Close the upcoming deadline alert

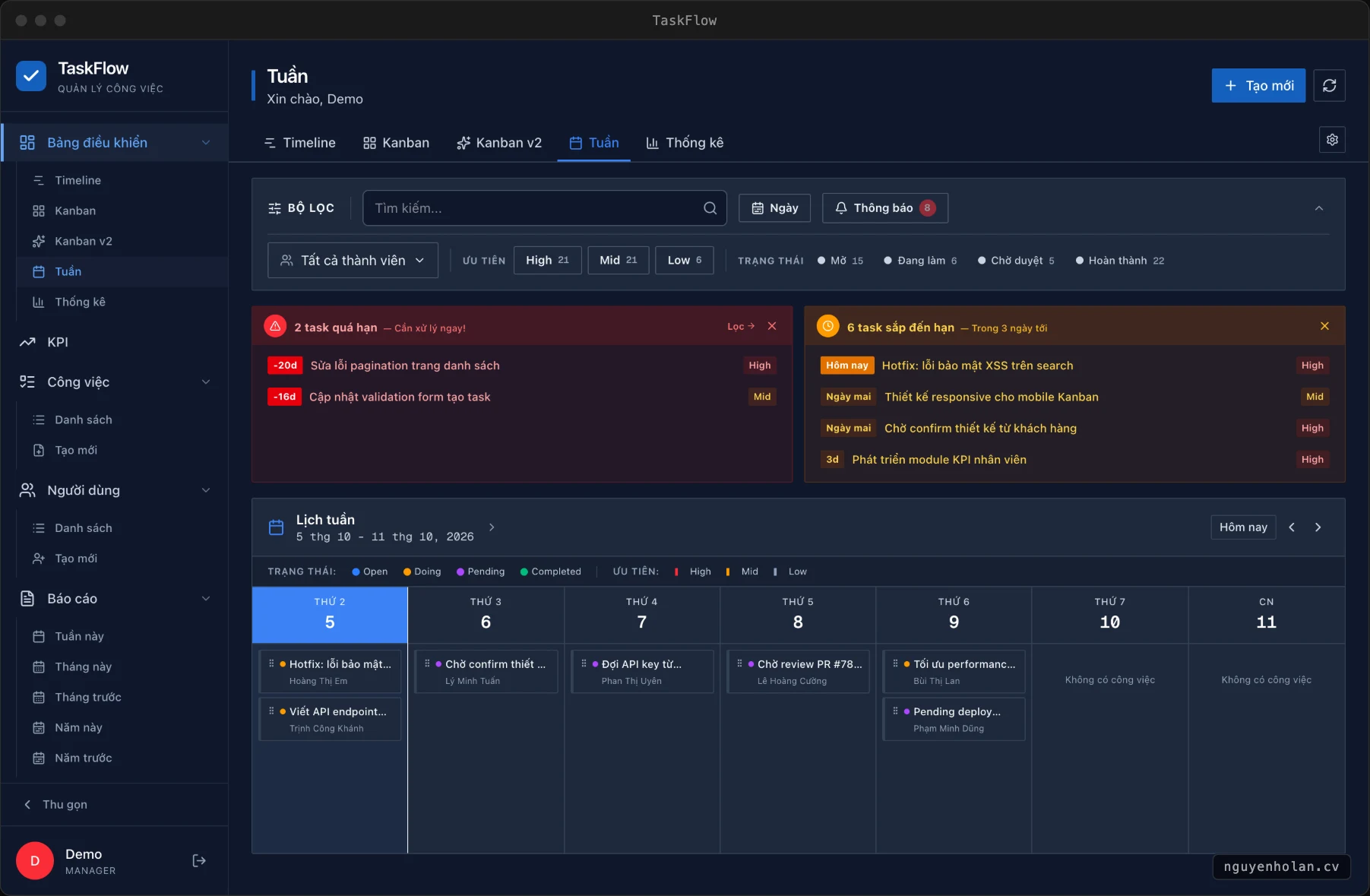pos(1324,326)
